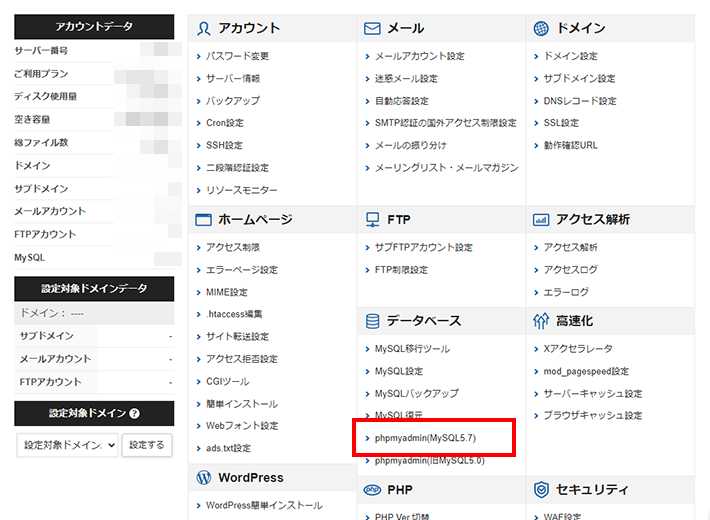Click the データベース stack icon
710x520 pixels.
pyautogui.click(x=372, y=321)
